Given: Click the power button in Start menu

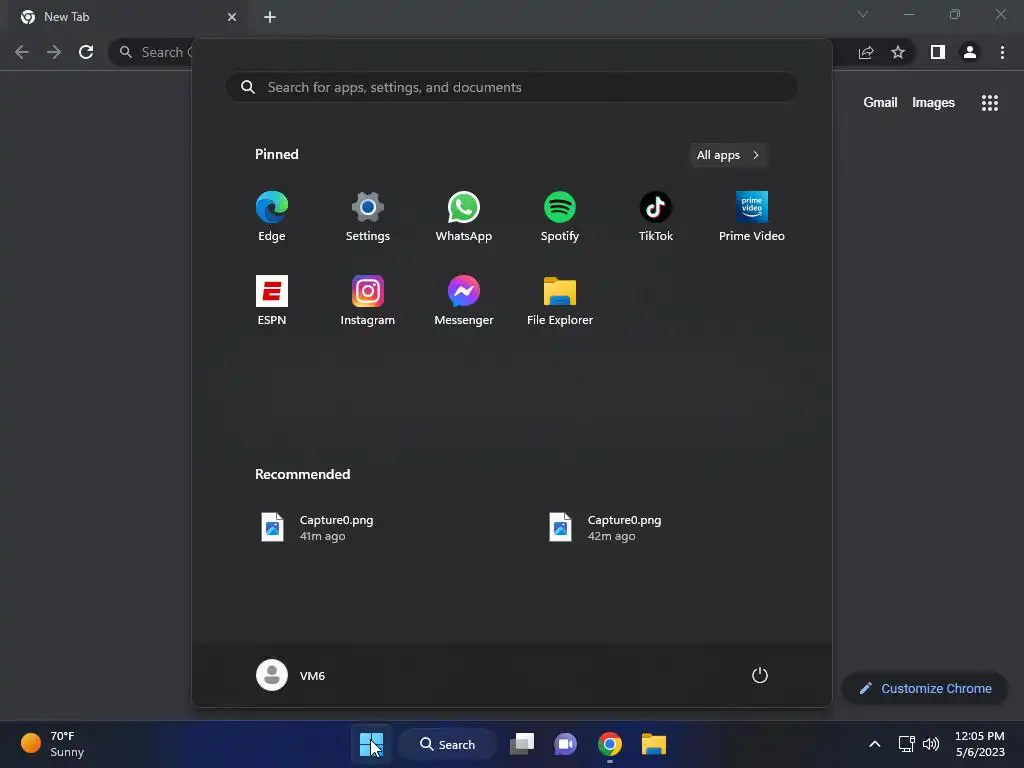Looking at the screenshot, I should (x=760, y=675).
